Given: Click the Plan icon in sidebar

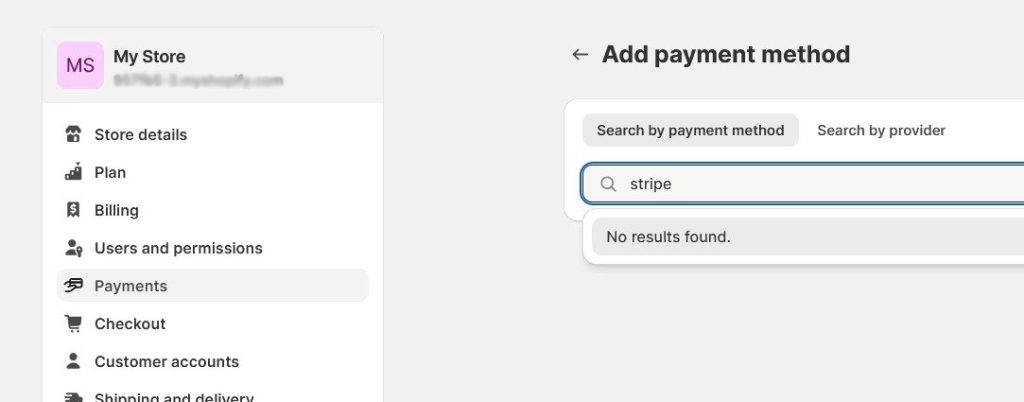Looking at the screenshot, I should 73,172.
